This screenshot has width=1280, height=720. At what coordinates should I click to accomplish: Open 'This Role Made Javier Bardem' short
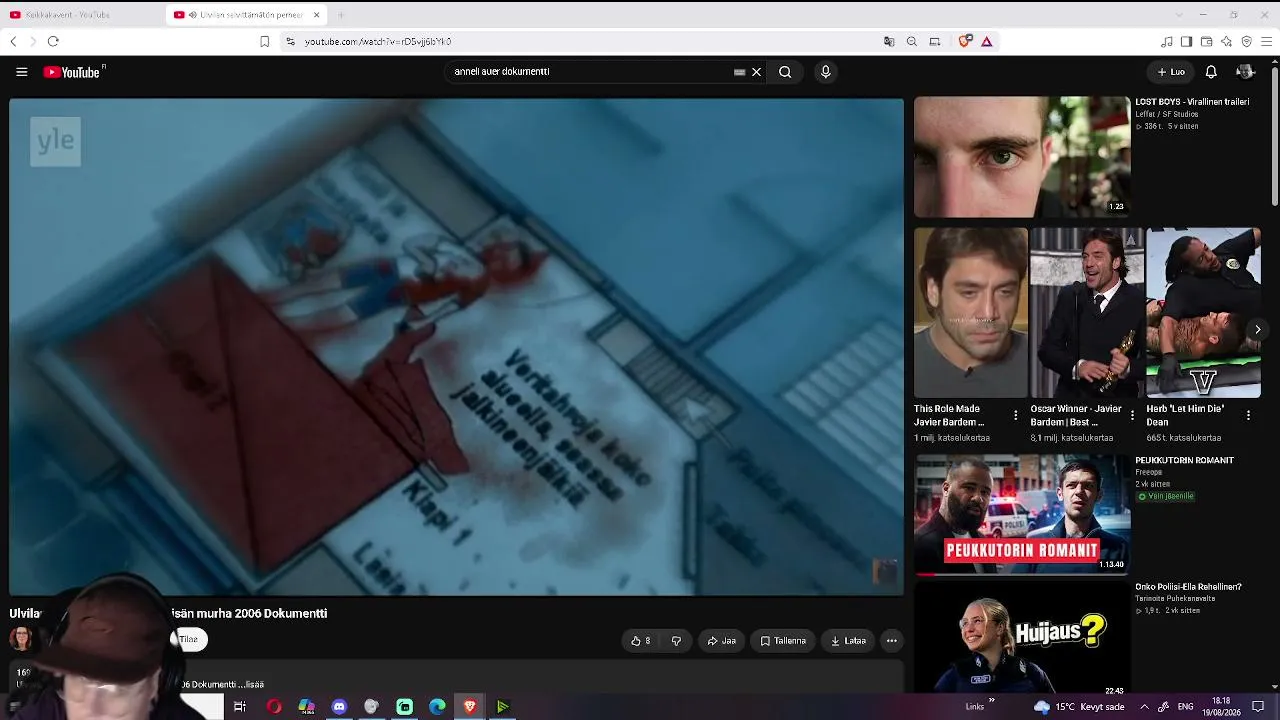pos(971,312)
